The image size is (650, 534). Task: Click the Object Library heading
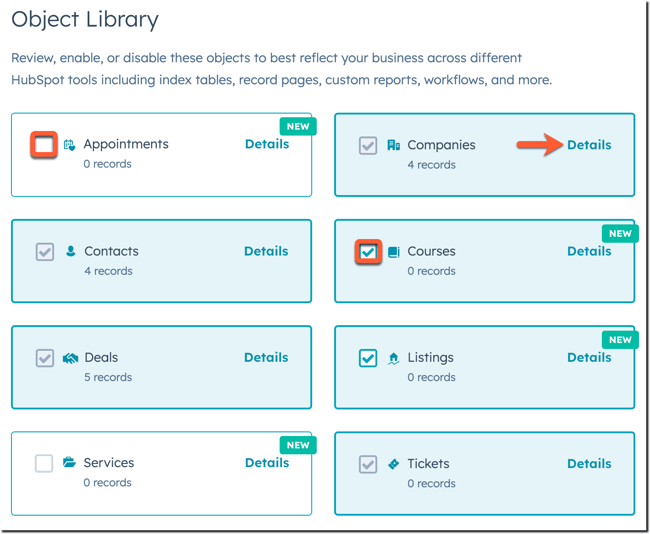pyautogui.click(x=85, y=19)
